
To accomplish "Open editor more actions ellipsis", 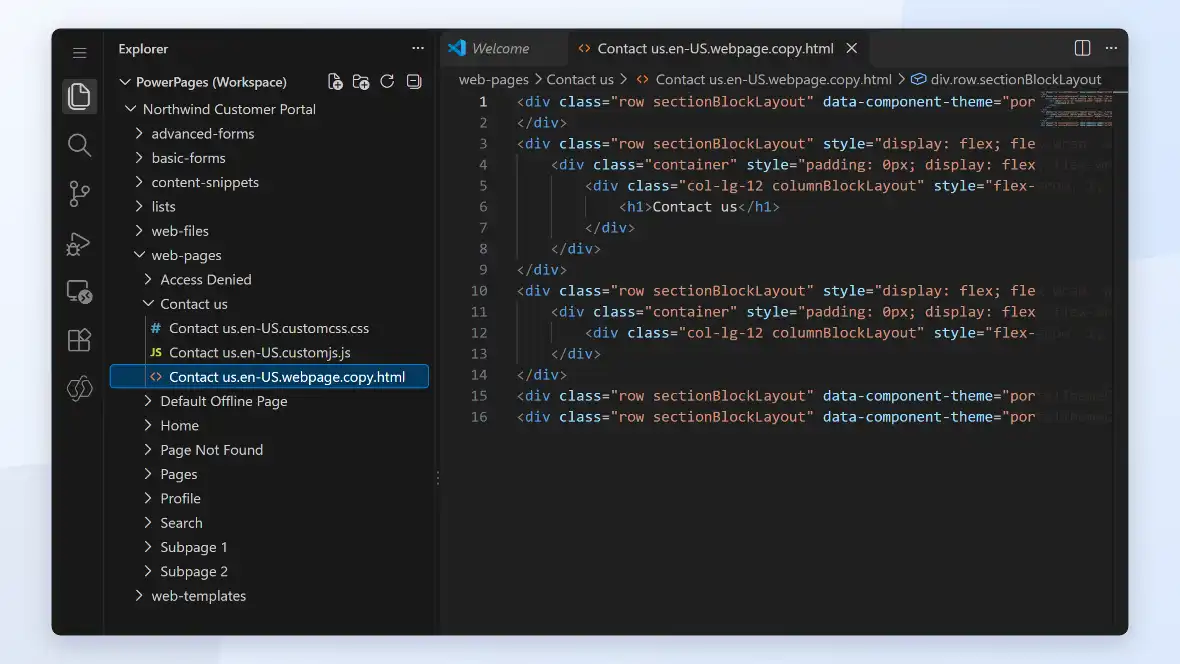I will [x=1112, y=48].
